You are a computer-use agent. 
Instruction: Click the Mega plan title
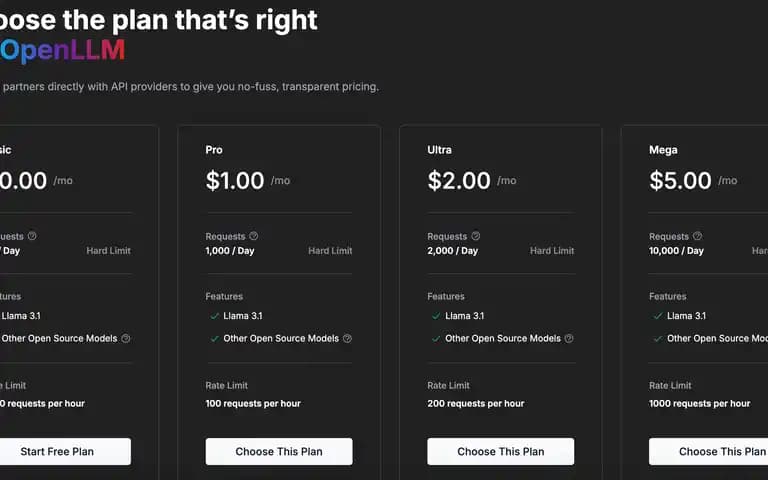[663, 150]
